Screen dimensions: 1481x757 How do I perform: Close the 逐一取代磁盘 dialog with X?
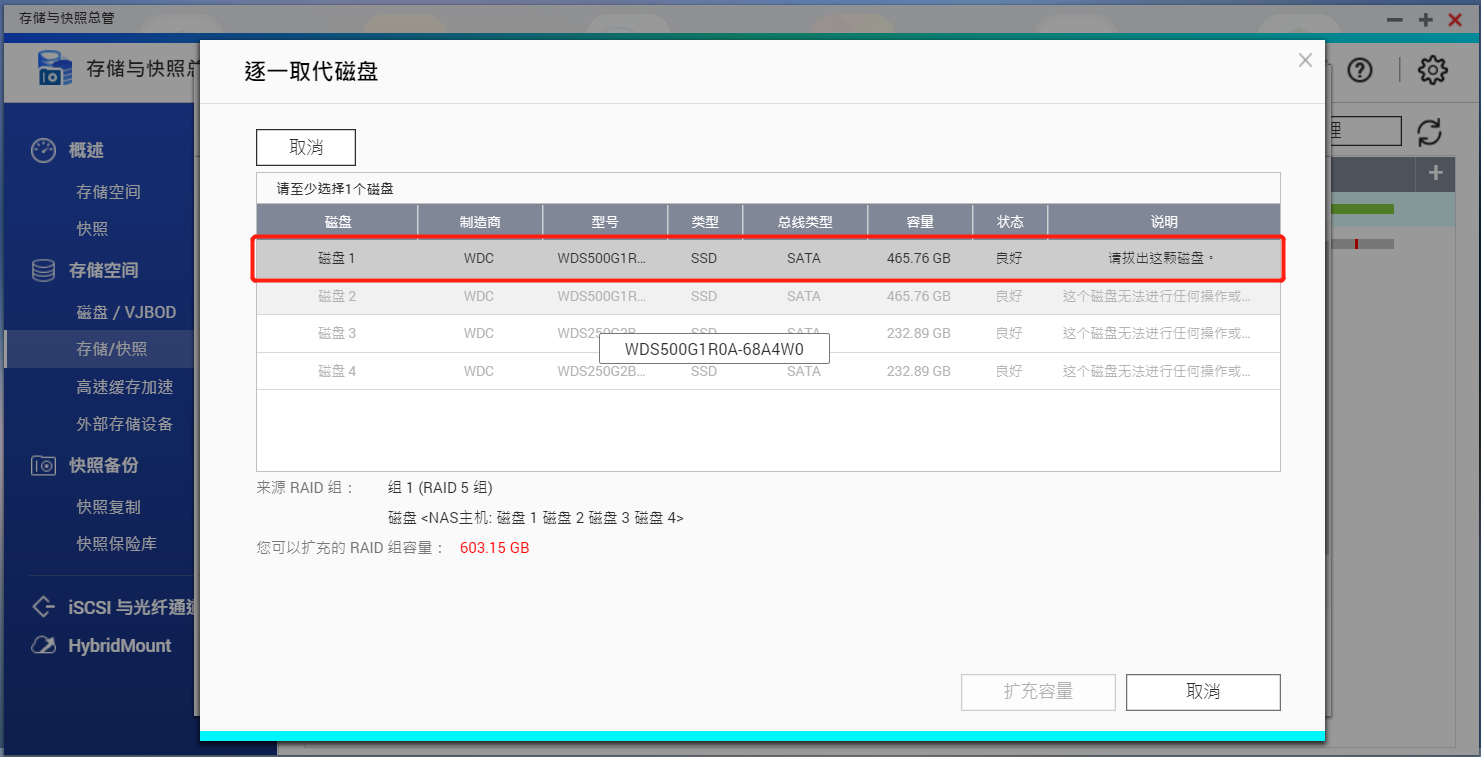coord(1305,60)
